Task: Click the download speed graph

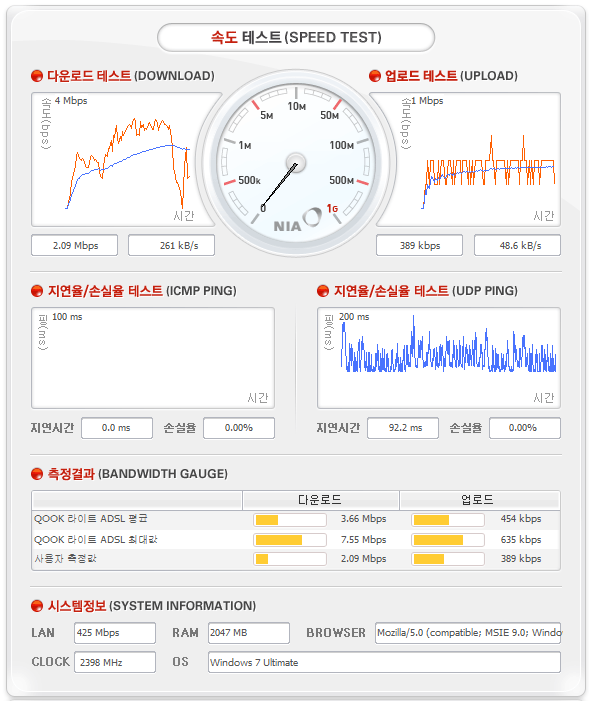Action: click(x=127, y=160)
